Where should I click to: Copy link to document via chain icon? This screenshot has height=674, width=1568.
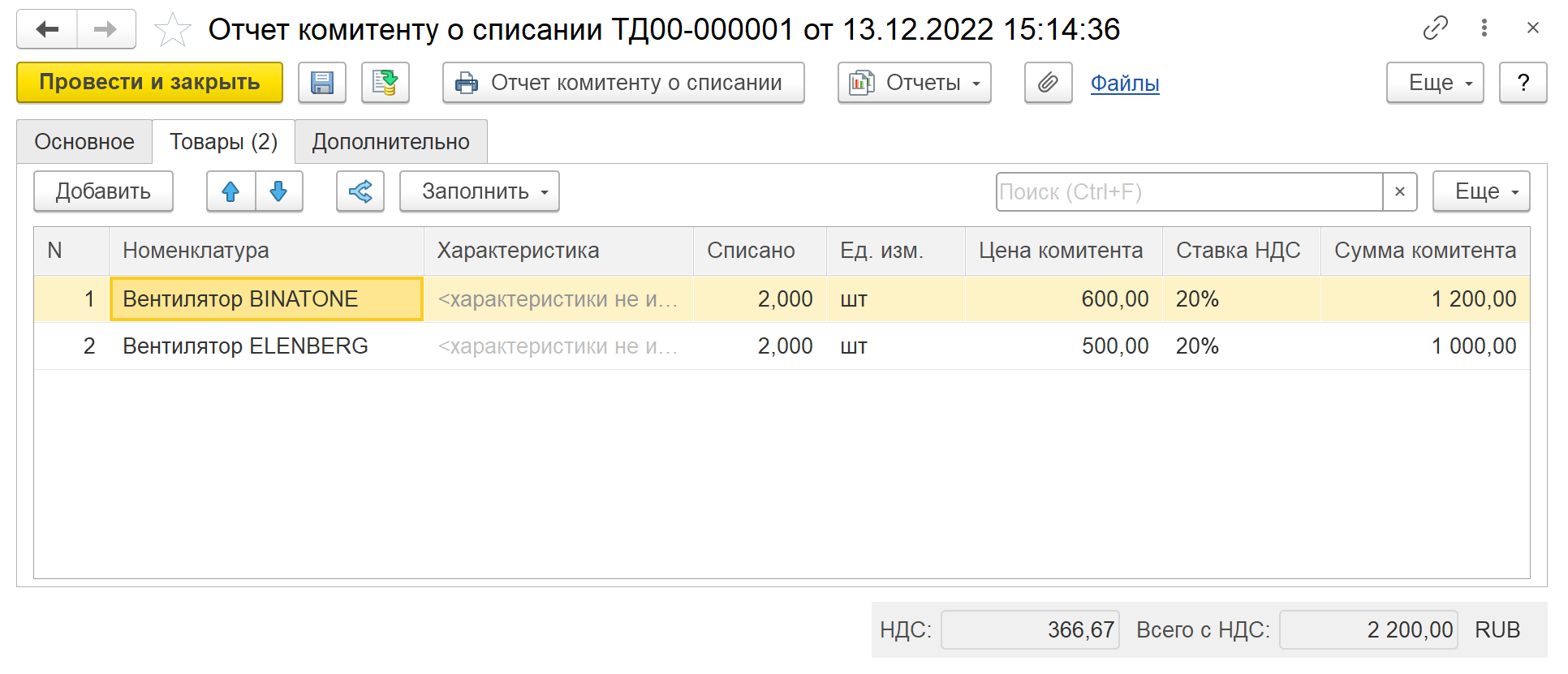pos(1435,28)
